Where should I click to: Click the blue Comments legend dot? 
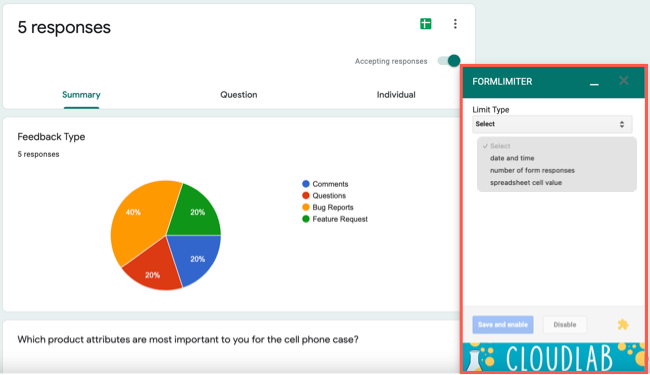(x=306, y=184)
